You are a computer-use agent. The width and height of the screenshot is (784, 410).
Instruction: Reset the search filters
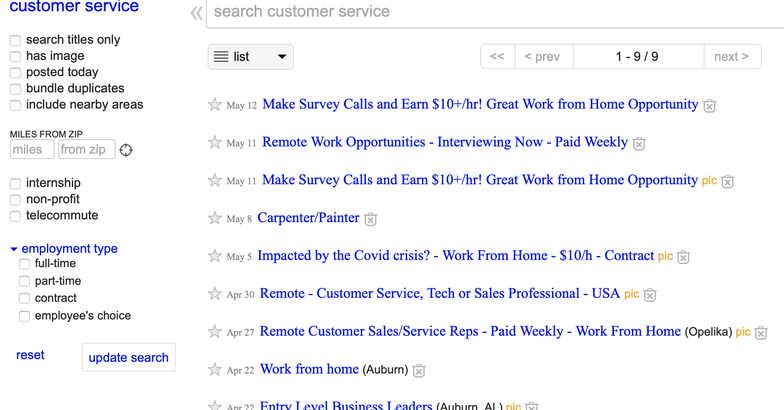[30, 355]
